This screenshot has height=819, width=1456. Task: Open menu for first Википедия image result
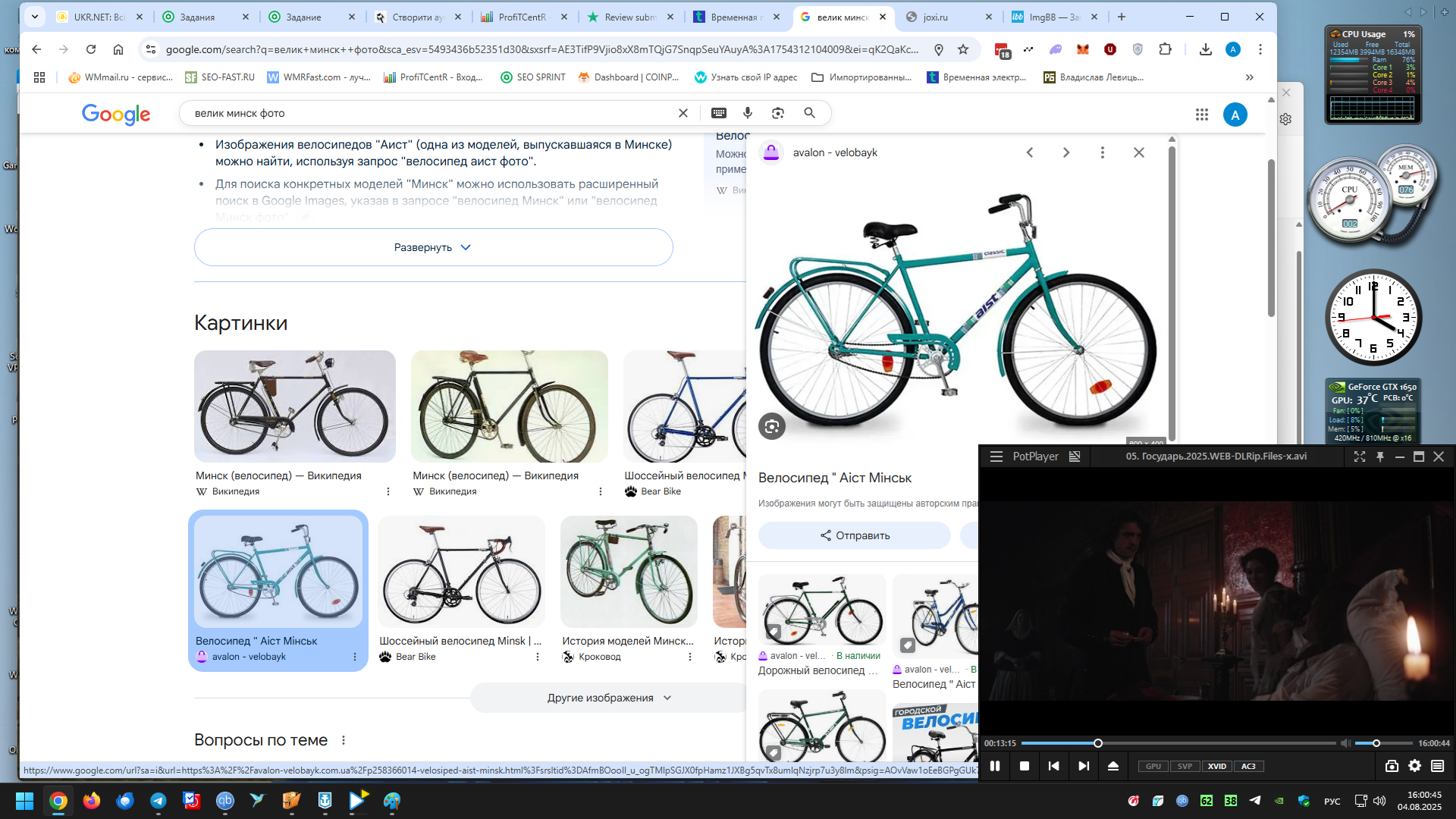[388, 491]
